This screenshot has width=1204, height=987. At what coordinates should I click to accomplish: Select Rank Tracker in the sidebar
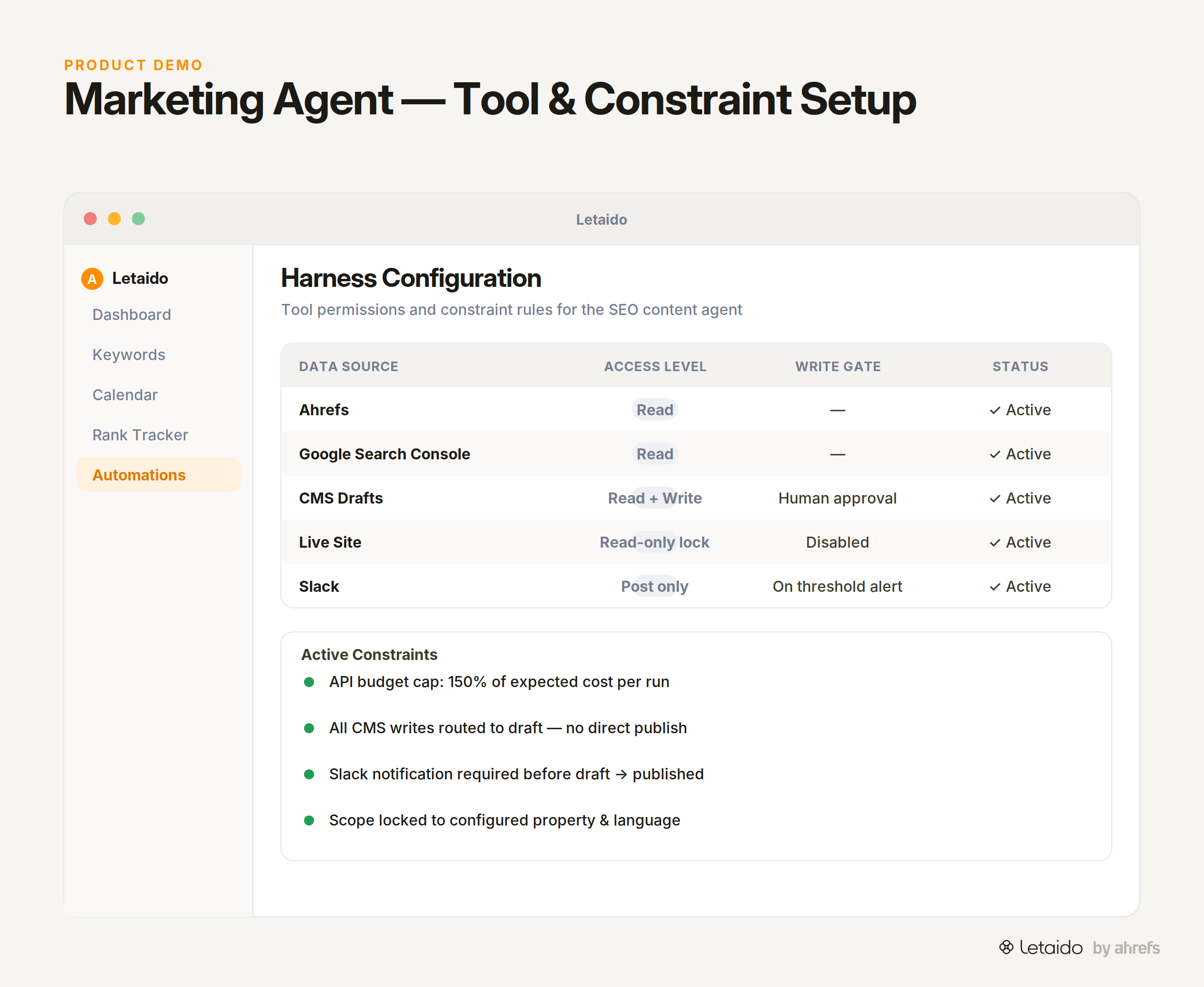(x=140, y=435)
